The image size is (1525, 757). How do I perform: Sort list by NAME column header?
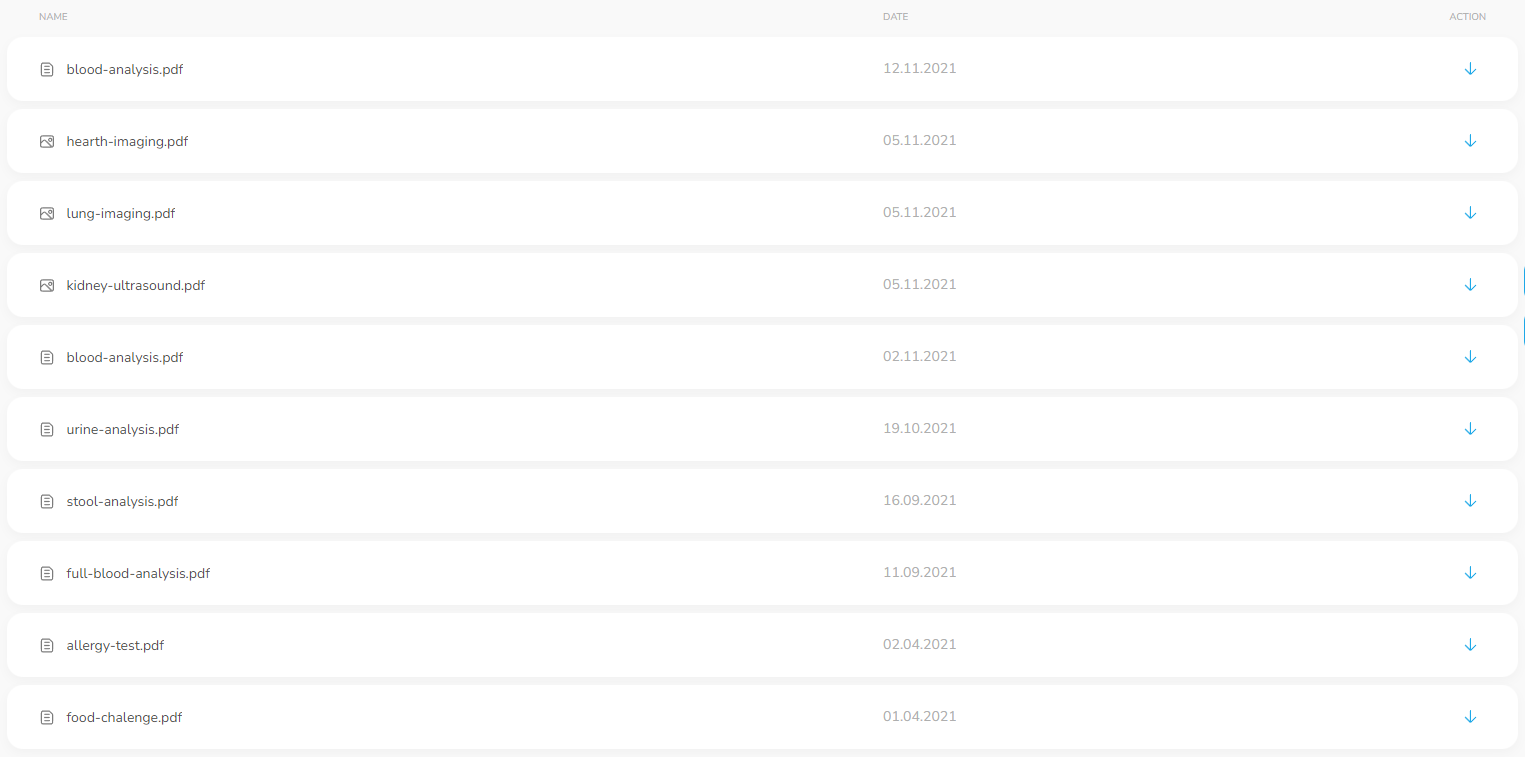(x=53, y=17)
